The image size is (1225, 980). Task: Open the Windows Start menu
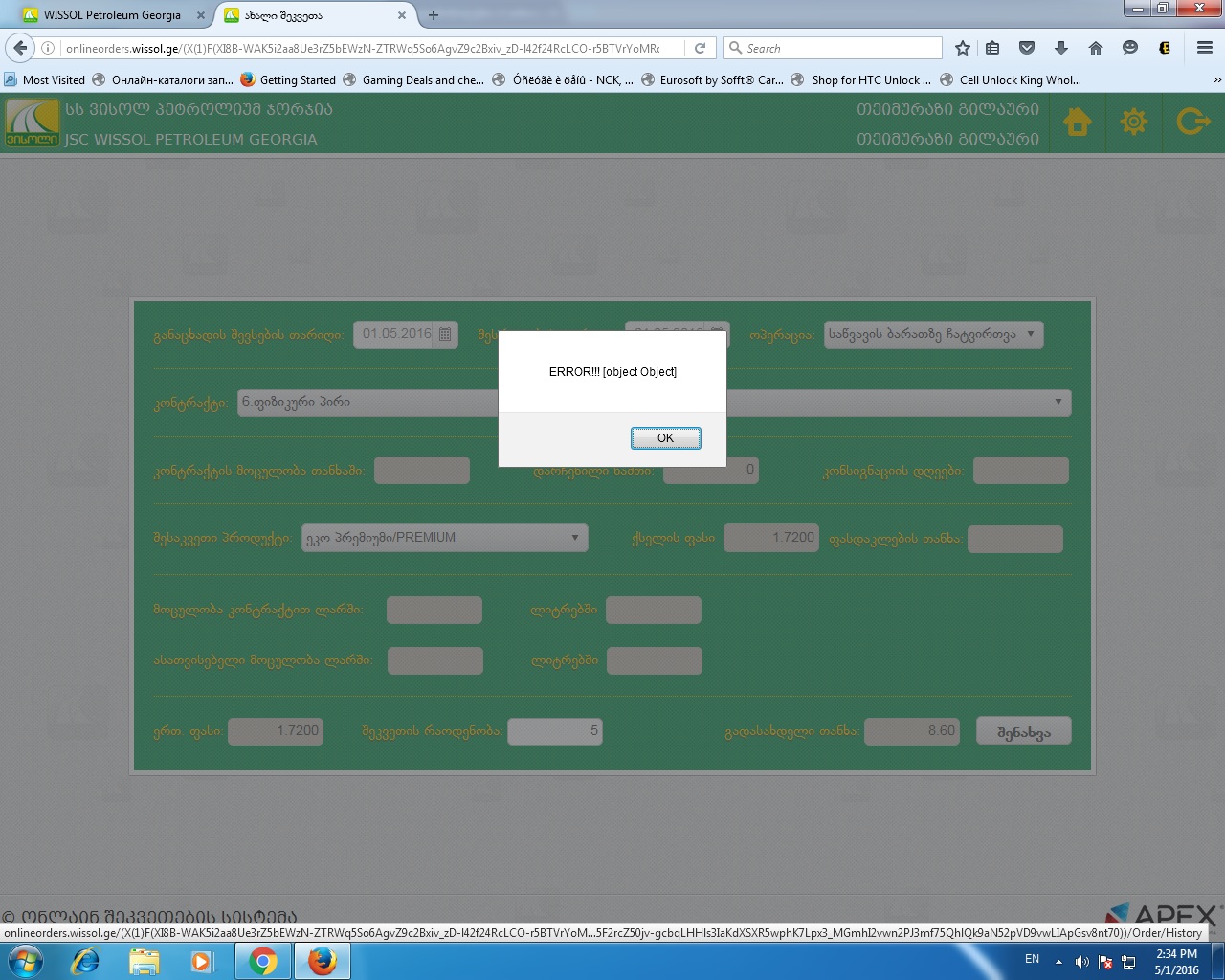tap(24, 961)
